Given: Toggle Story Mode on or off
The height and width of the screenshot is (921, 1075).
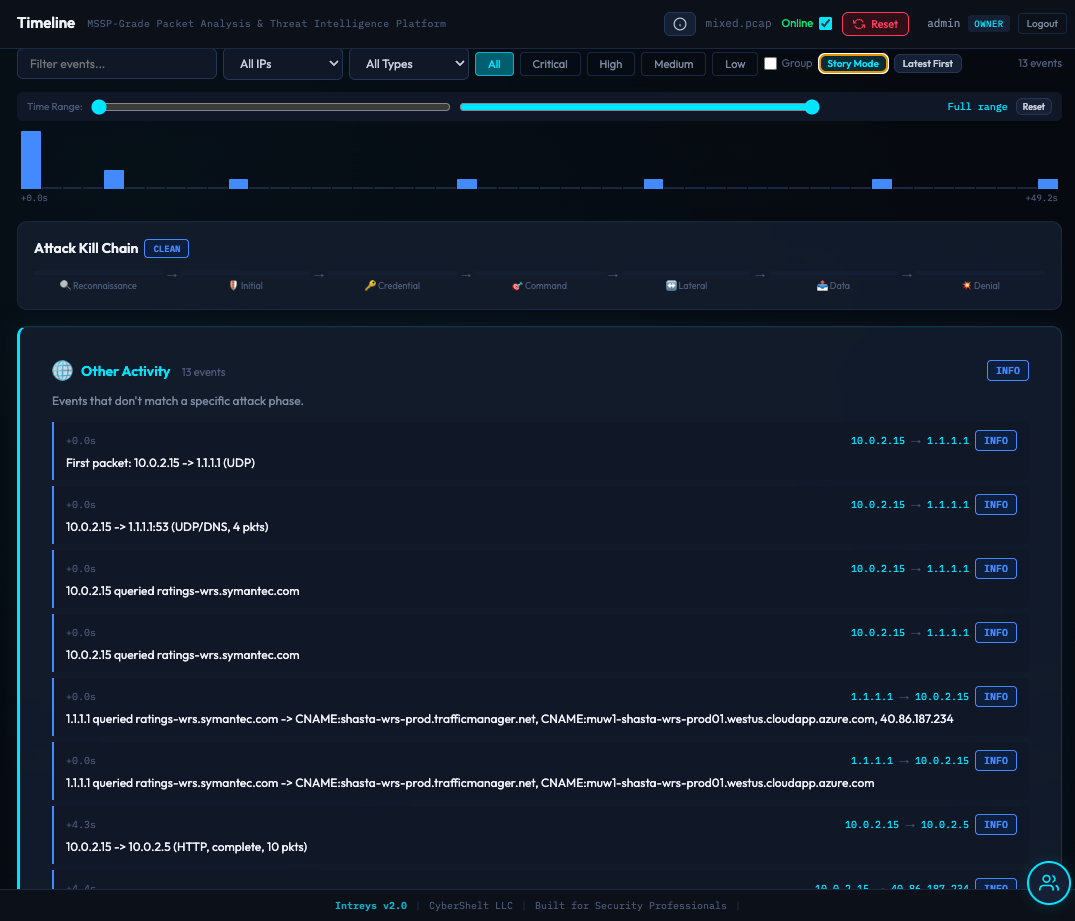Looking at the screenshot, I should pos(853,63).
